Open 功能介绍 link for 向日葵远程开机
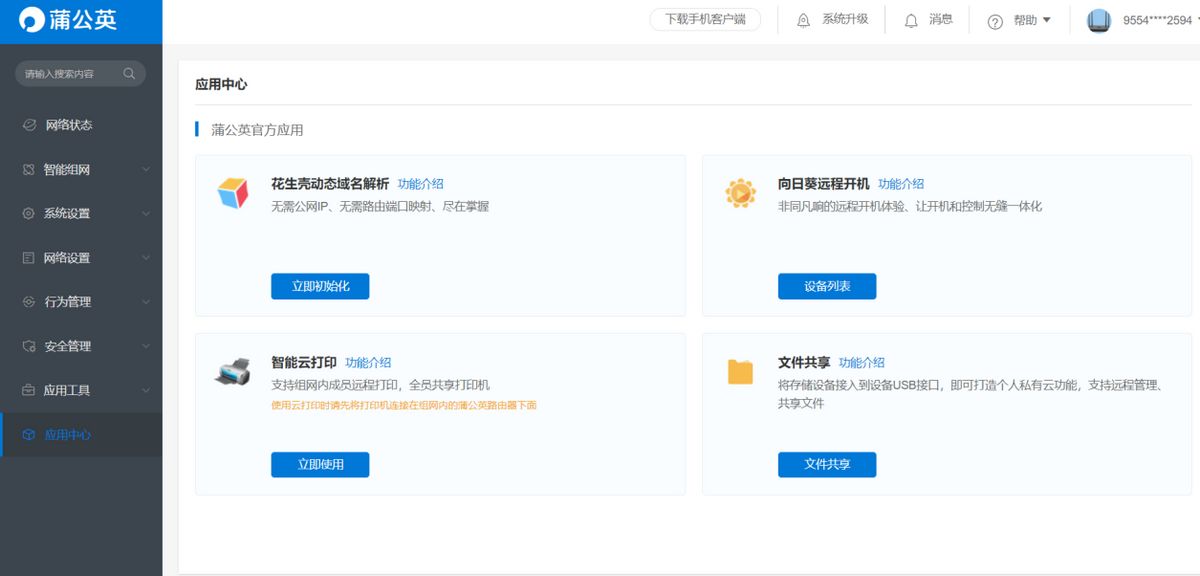 tap(901, 184)
